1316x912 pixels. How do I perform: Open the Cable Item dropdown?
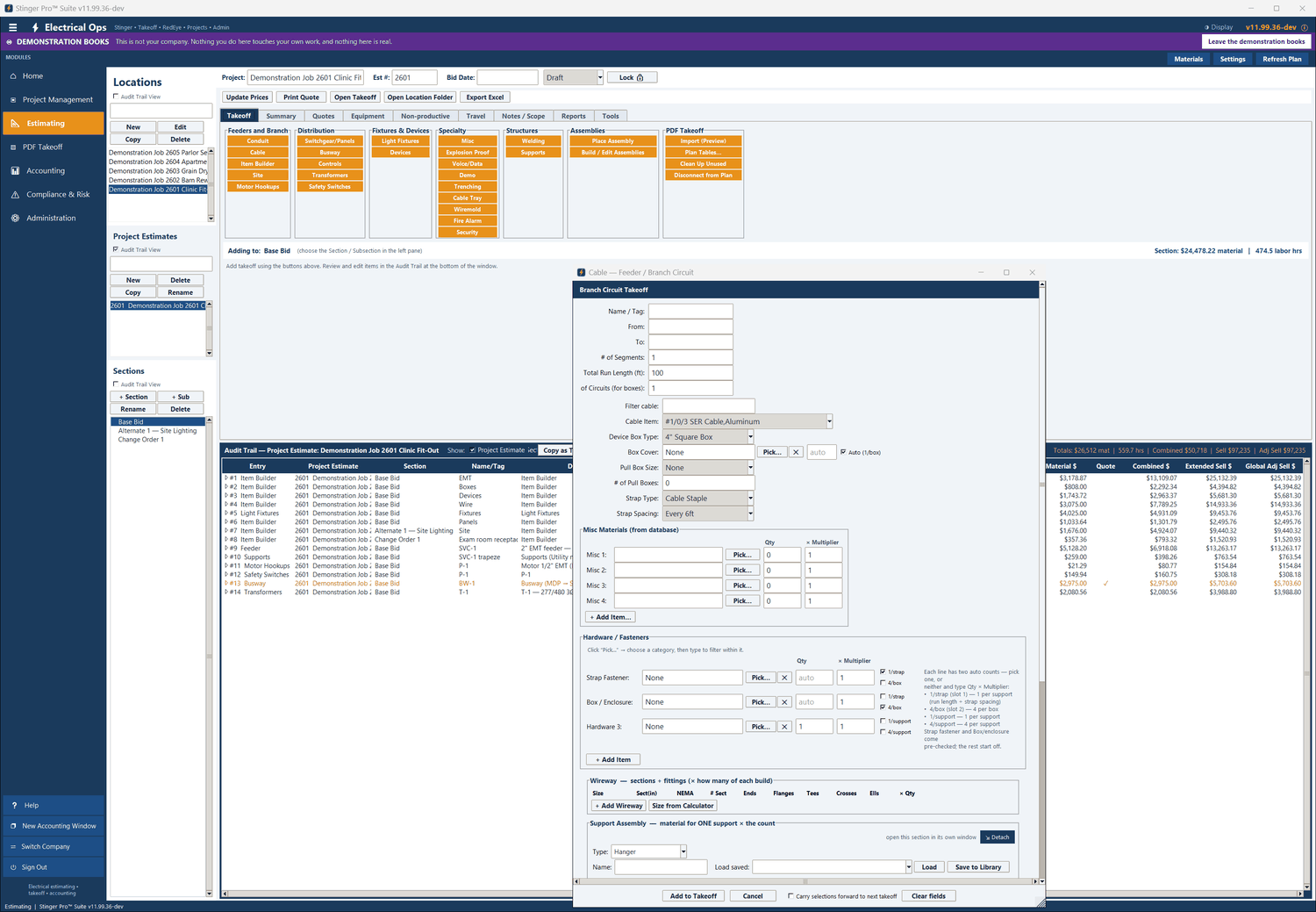click(x=829, y=421)
